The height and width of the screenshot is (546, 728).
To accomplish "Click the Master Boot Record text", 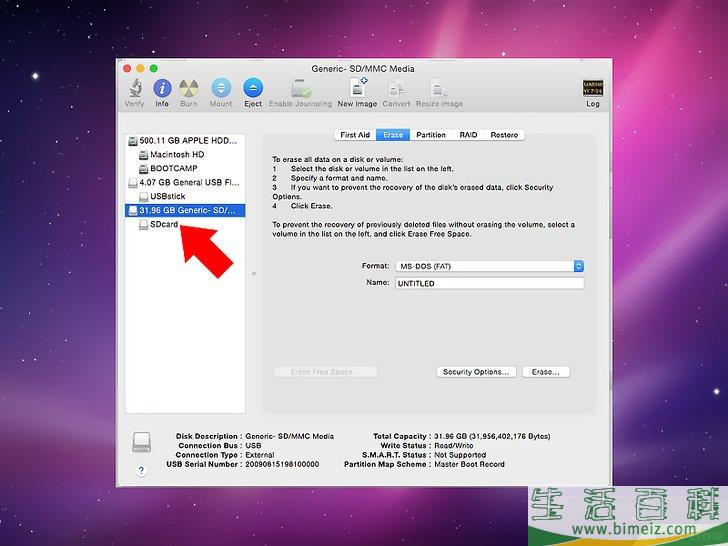I will (x=469, y=464).
